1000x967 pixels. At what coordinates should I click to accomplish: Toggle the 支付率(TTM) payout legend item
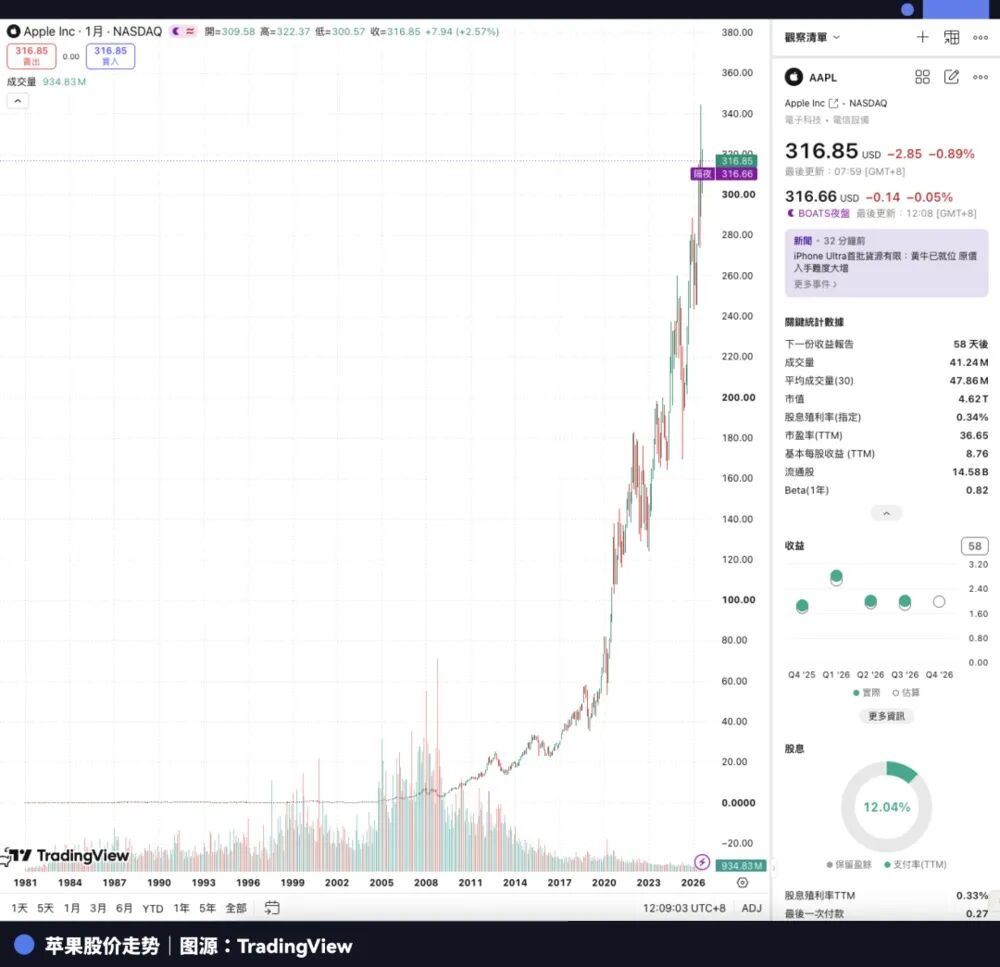(915, 864)
